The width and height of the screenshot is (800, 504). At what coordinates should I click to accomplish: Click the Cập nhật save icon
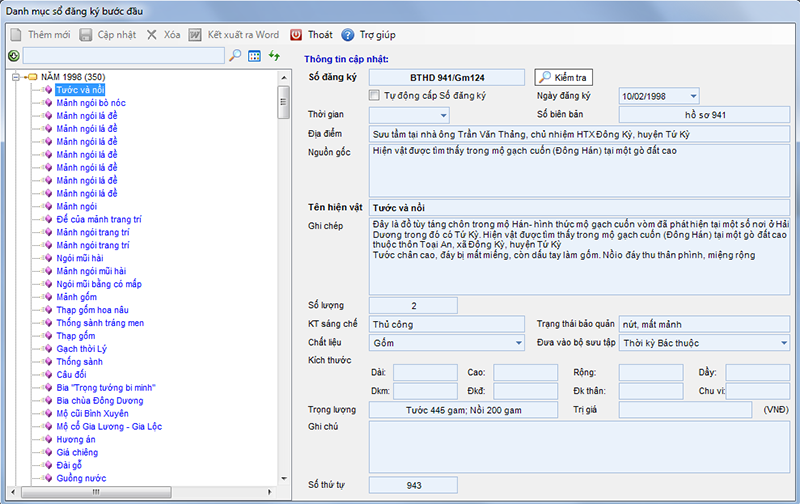pos(85,35)
